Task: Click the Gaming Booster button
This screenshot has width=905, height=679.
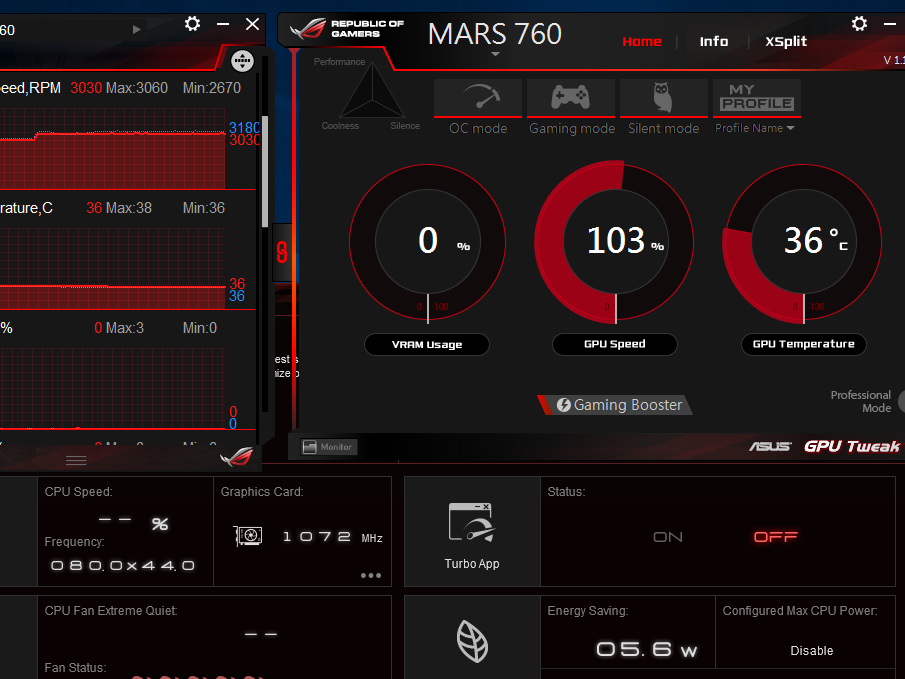Action: click(615, 405)
